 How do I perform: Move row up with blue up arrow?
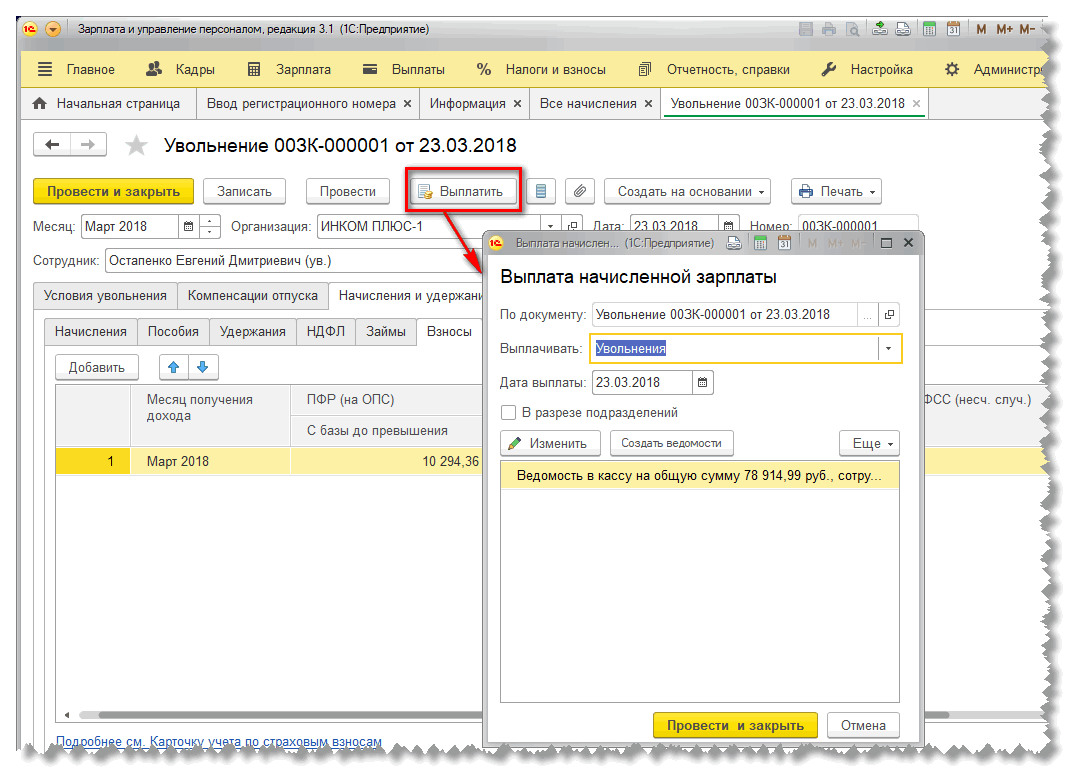[x=174, y=367]
